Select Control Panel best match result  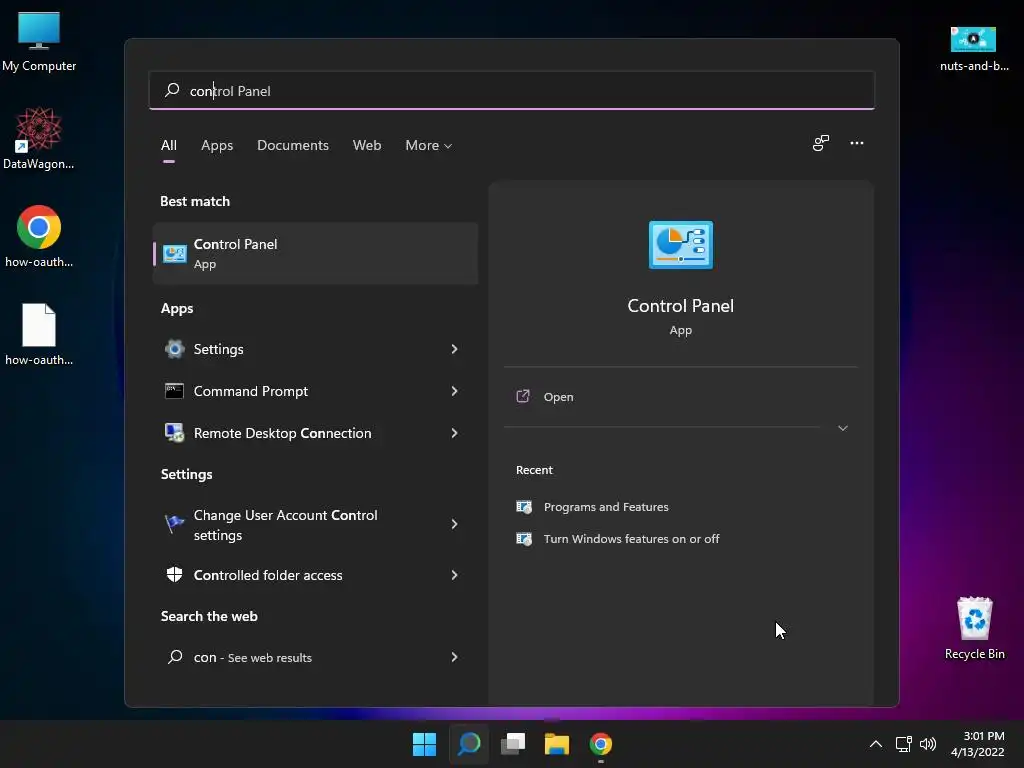[315, 253]
